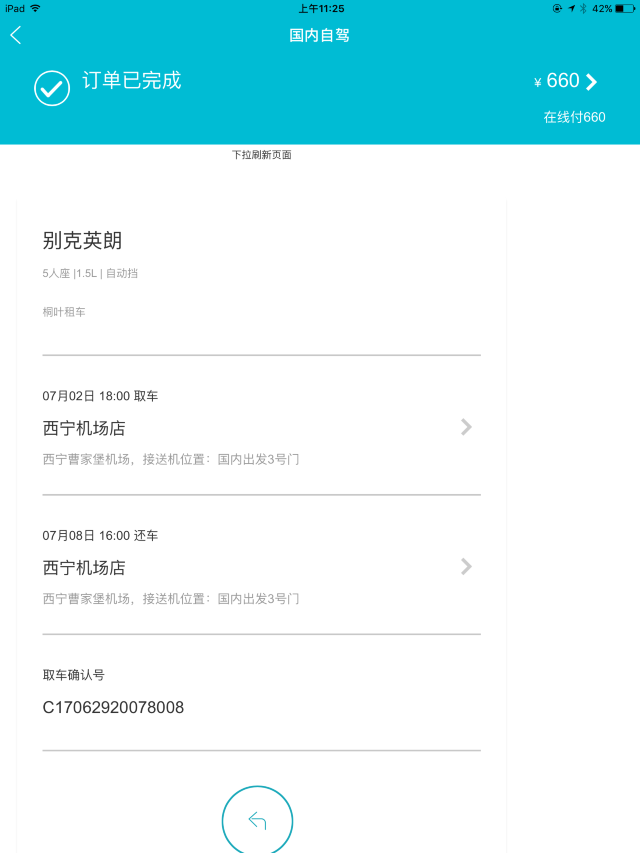Click the 上午11:25 clock in status bar
Image resolution: width=640 pixels, height=853 pixels.
(x=321, y=9)
